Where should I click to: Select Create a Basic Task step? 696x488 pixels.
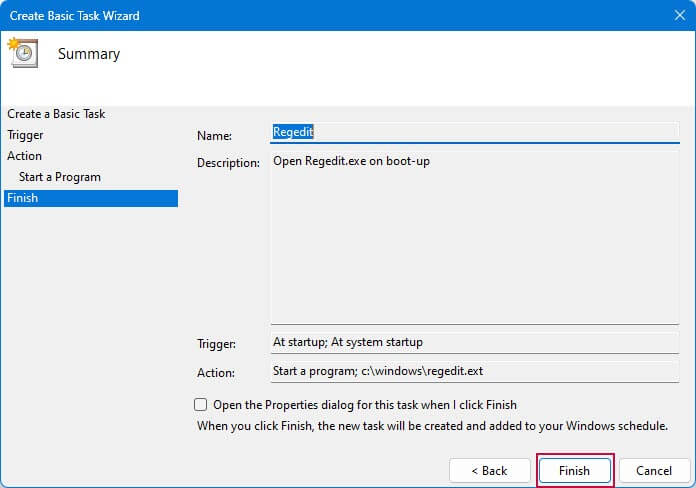point(56,114)
